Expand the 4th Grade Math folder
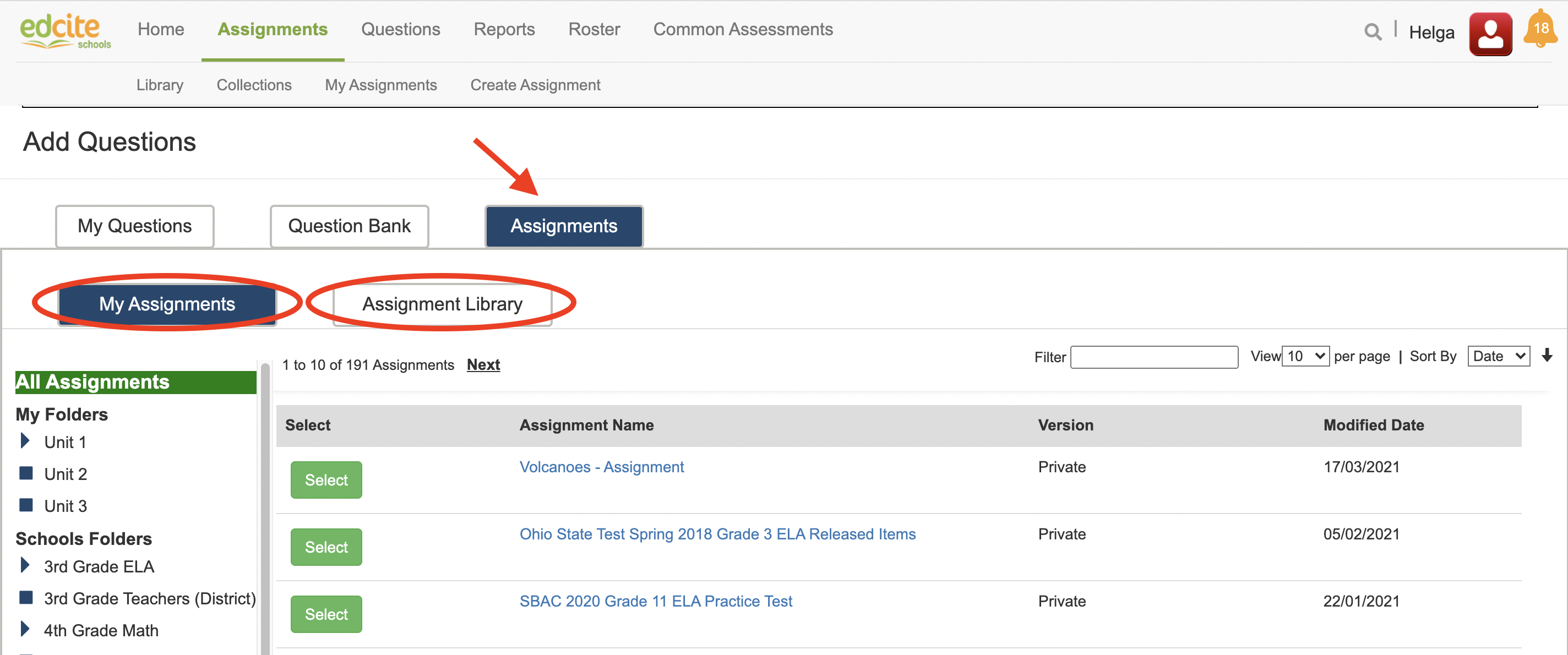 click(x=24, y=629)
